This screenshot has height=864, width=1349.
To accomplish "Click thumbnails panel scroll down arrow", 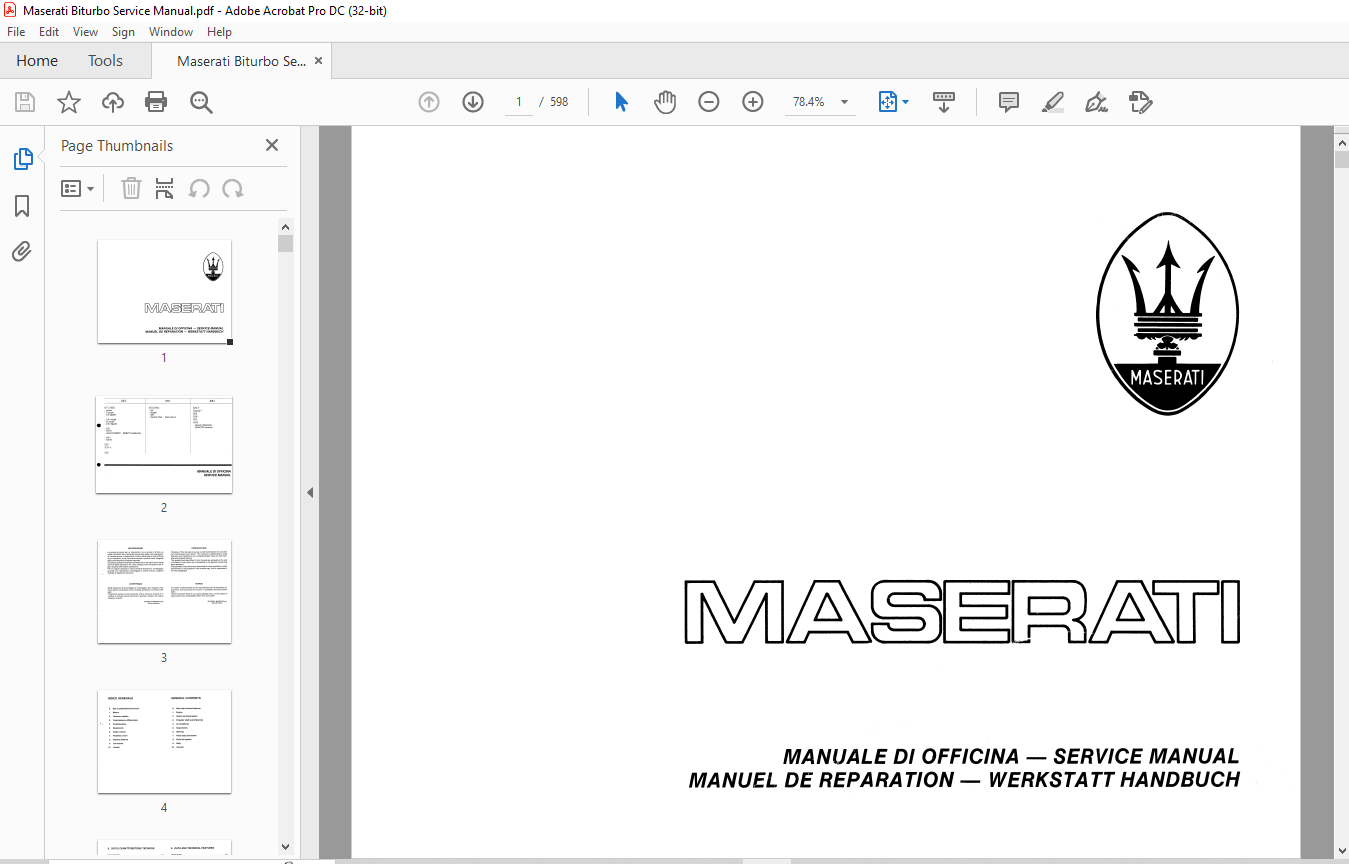I will 285,847.
